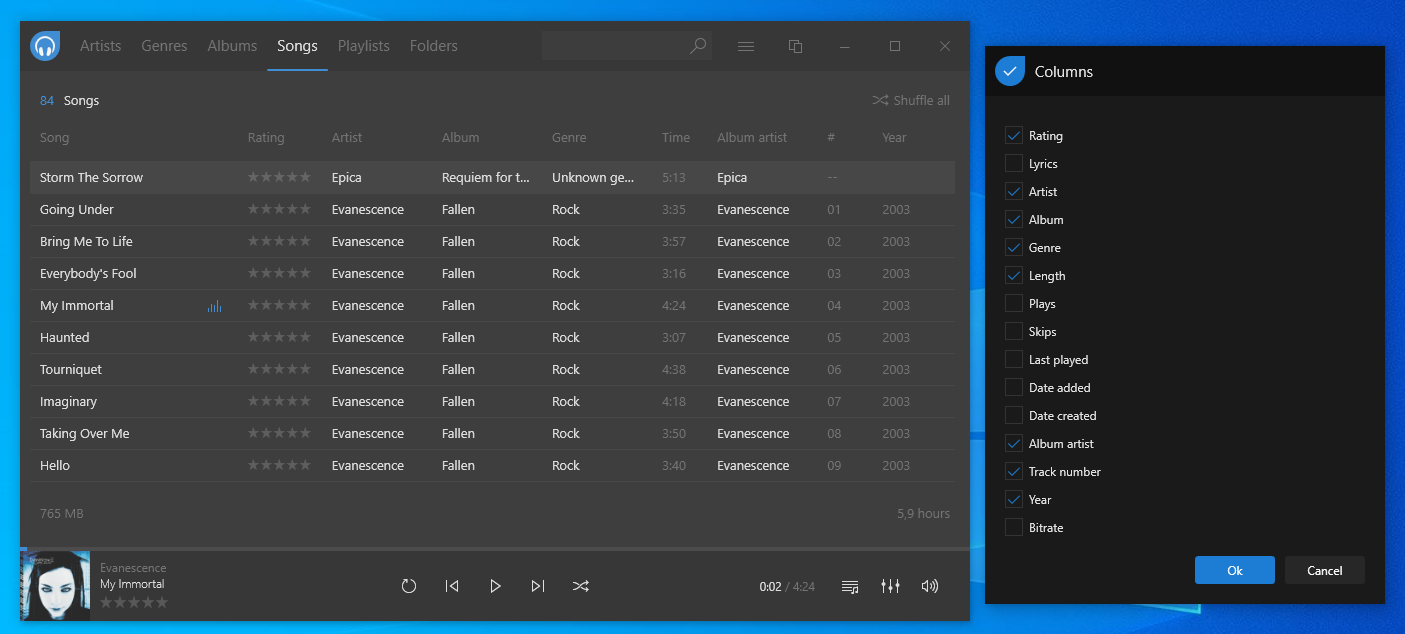The height and width of the screenshot is (634, 1405).
Task: Click Shuffle all above the song list
Action: (910, 100)
